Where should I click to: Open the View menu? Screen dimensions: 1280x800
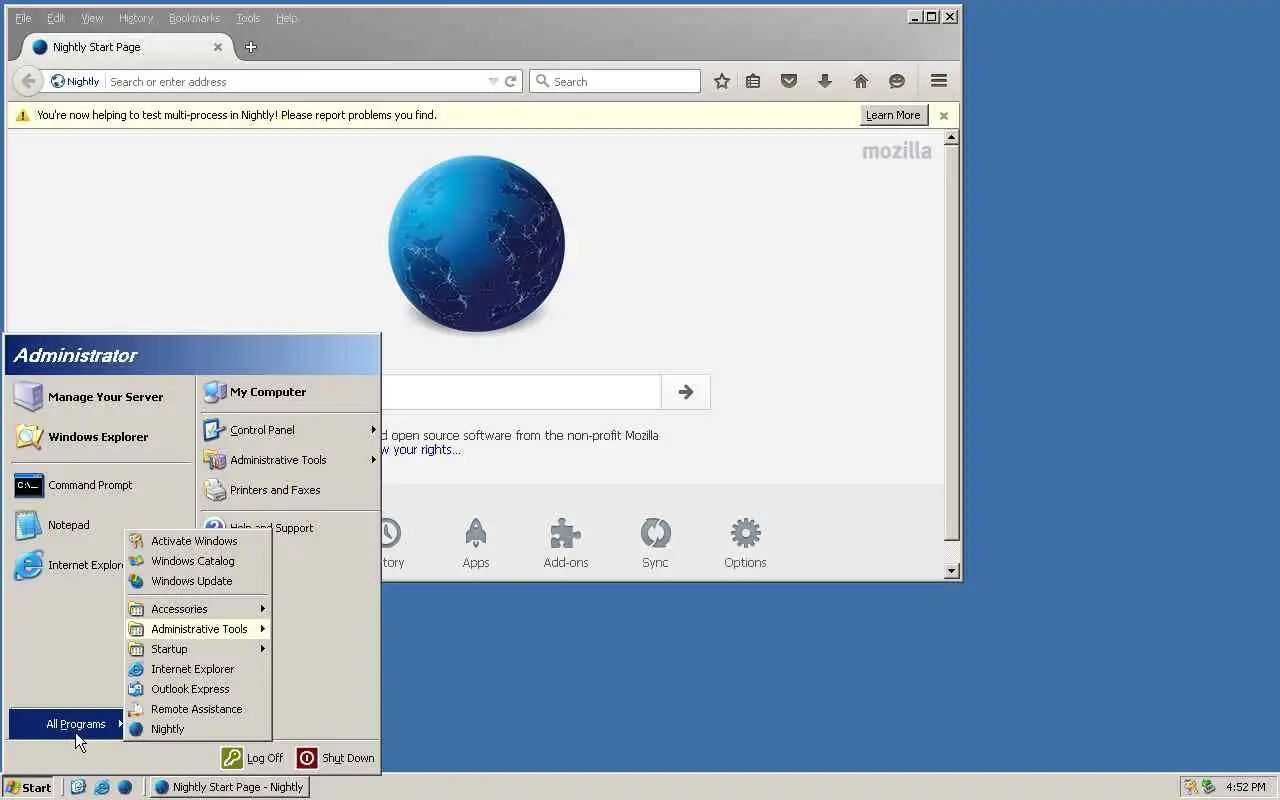click(92, 18)
